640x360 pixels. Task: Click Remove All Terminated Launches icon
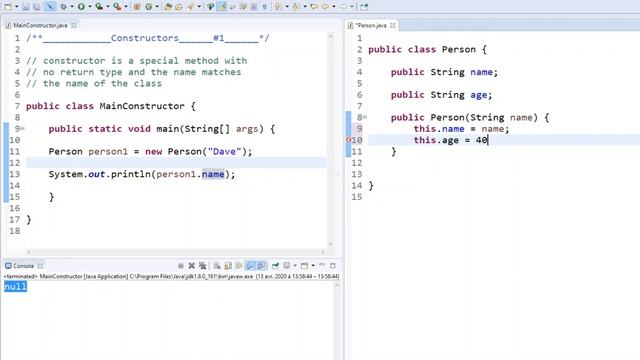point(202,266)
